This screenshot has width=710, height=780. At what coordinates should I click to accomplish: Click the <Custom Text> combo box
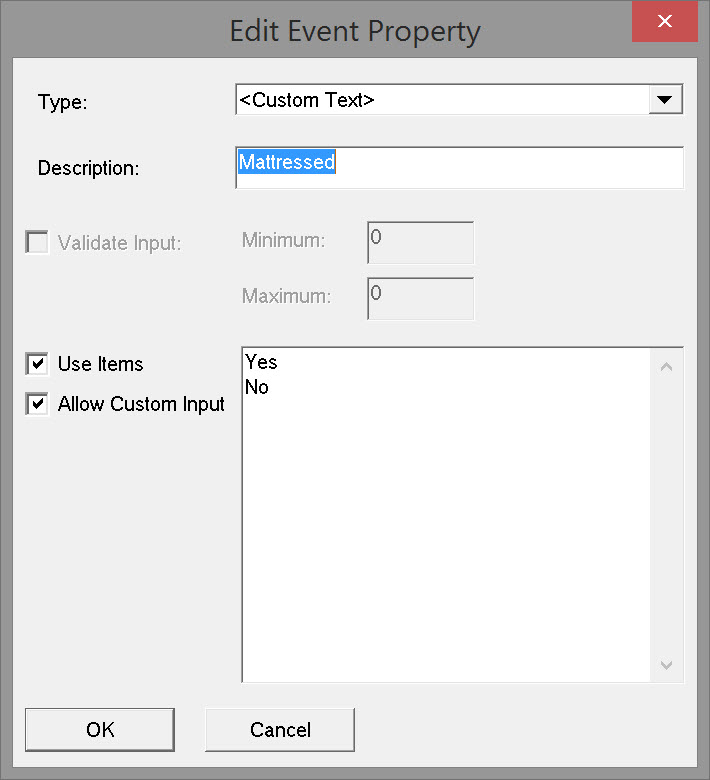coord(442,100)
